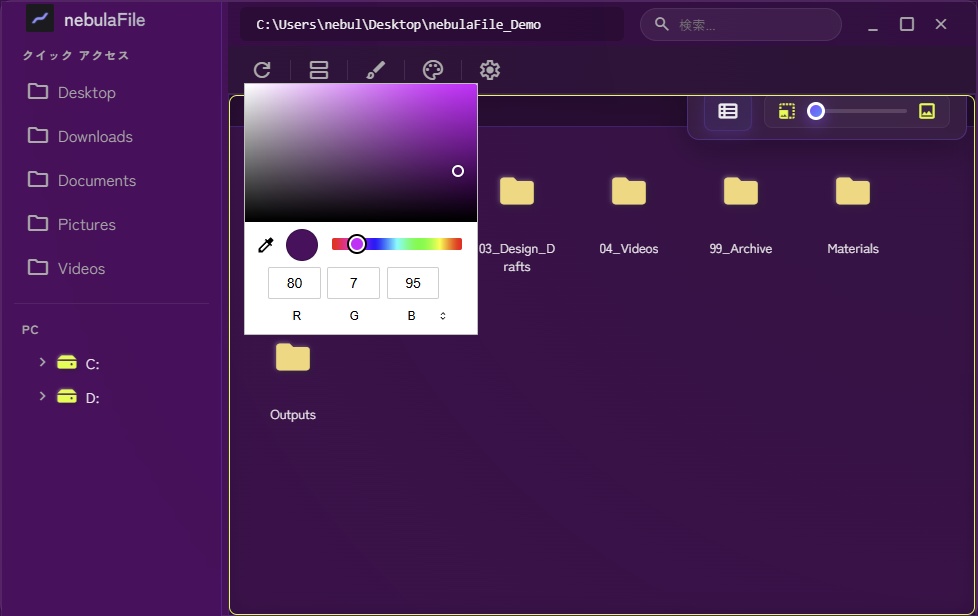Click the path address bar
This screenshot has height=616, width=978.
(x=432, y=24)
